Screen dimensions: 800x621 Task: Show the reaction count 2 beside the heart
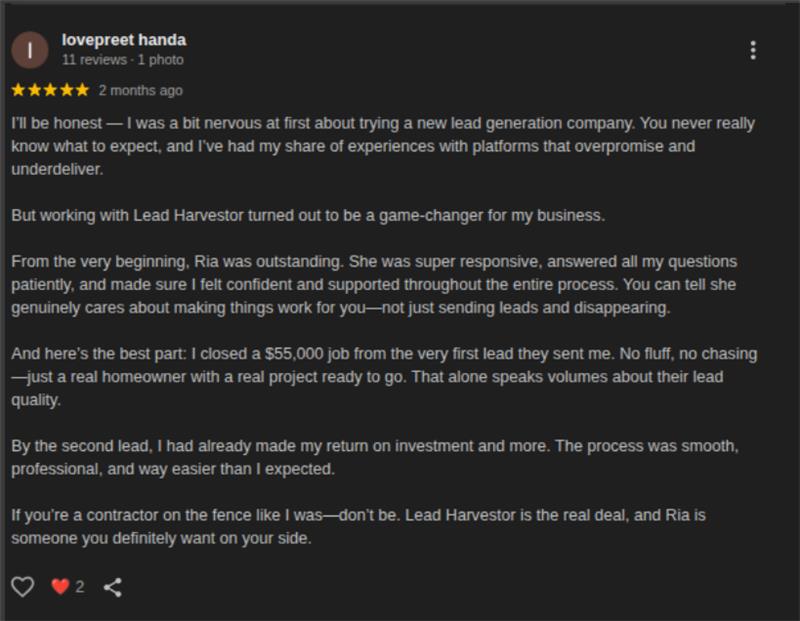coord(80,587)
